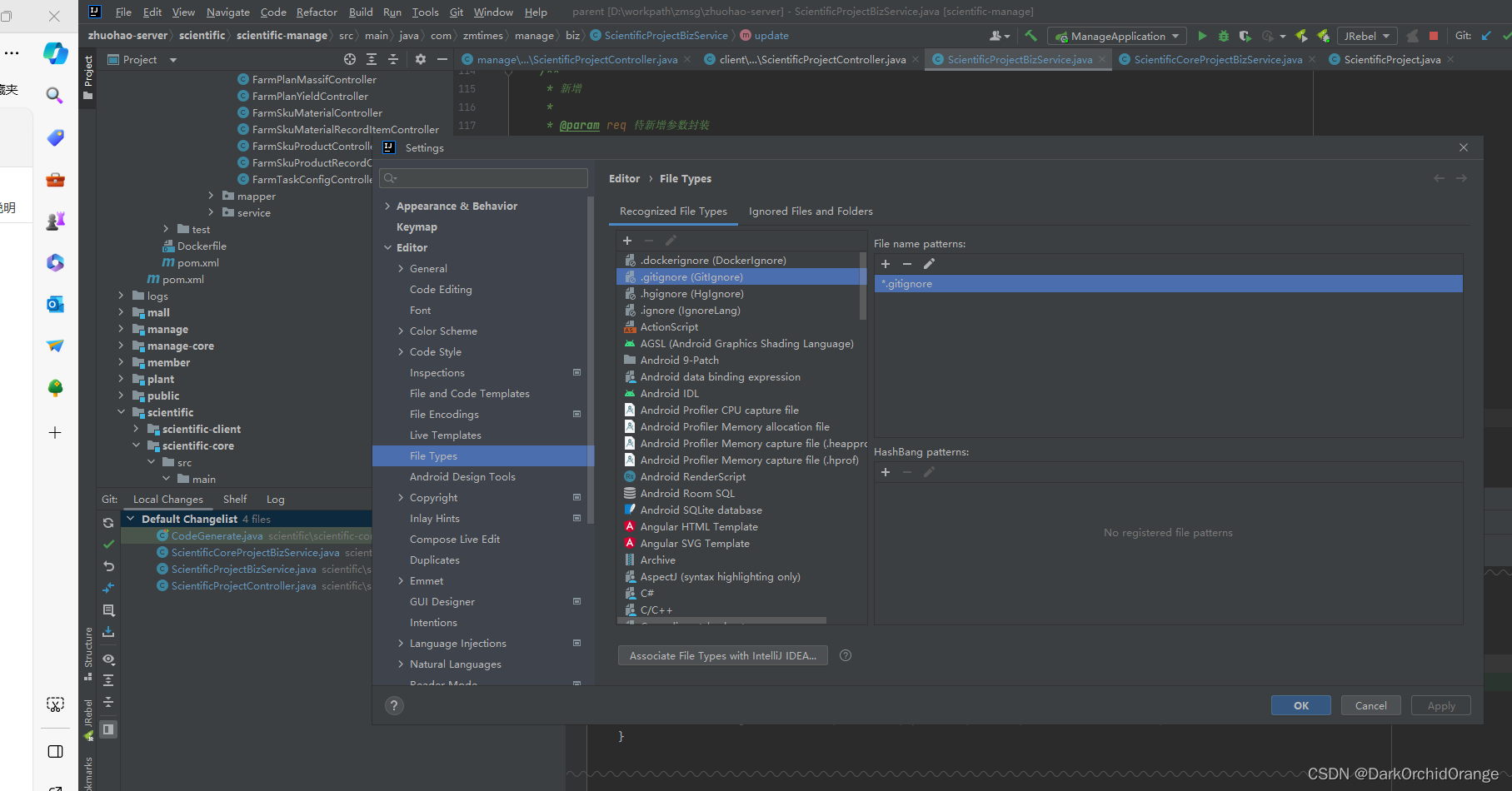Switch to Shelf tab in Git panel
This screenshot has width=1512, height=791.
click(235, 499)
